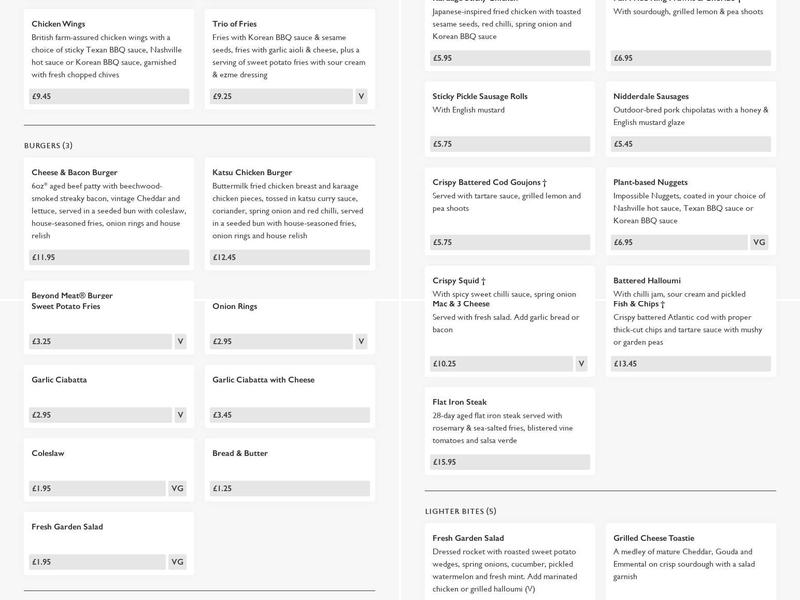Viewport: 800px width, 600px height.
Task: Select the Lighter Bites (5) section heading
Action: pos(460,512)
